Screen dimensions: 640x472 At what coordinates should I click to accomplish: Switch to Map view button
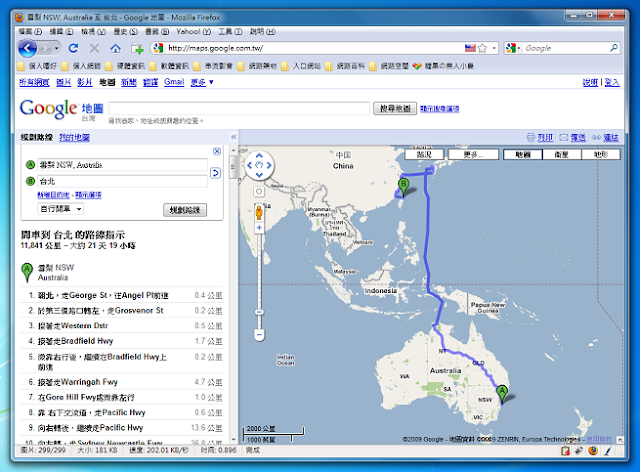pyautogui.click(x=523, y=155)
